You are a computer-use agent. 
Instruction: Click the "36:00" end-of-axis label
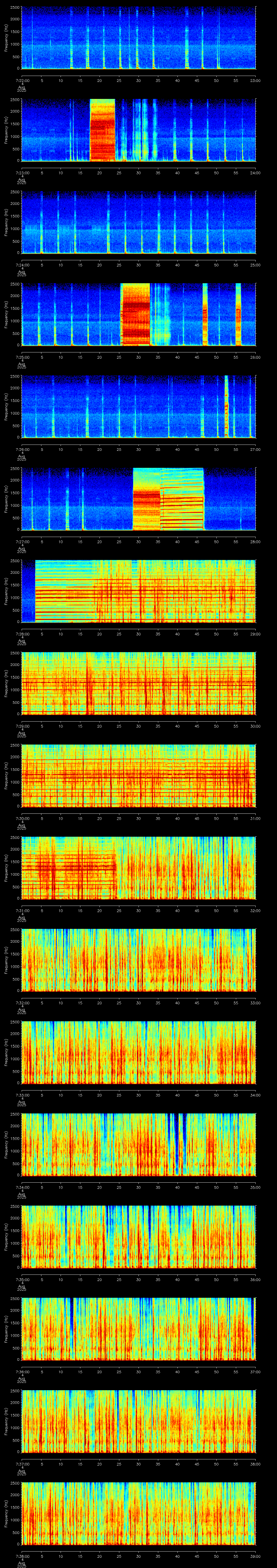pos(256,1279)
